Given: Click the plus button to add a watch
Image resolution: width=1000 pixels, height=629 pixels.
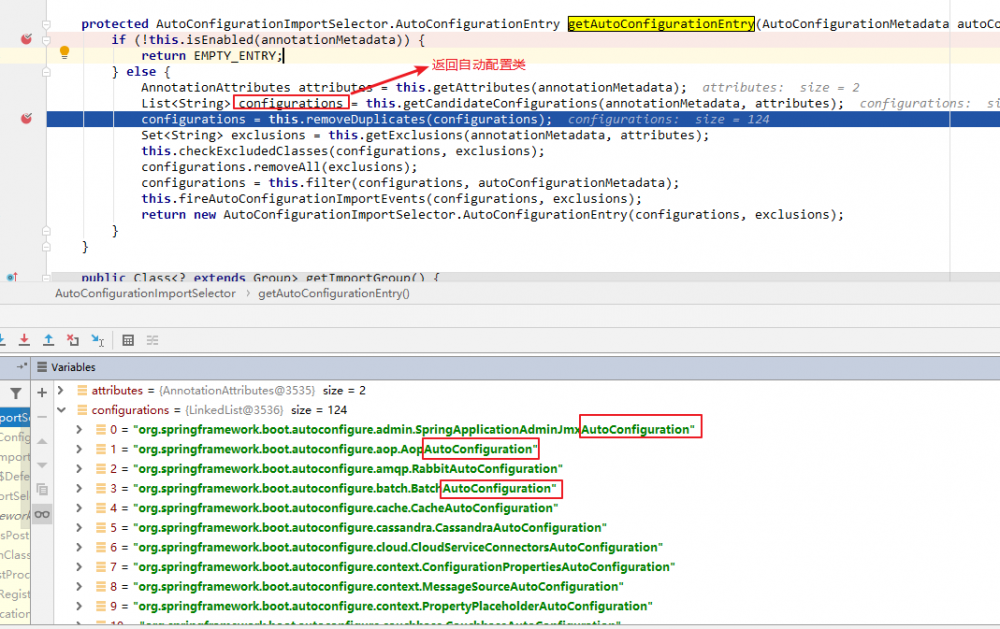Looking at the screenshot, I should coord(41,390).
